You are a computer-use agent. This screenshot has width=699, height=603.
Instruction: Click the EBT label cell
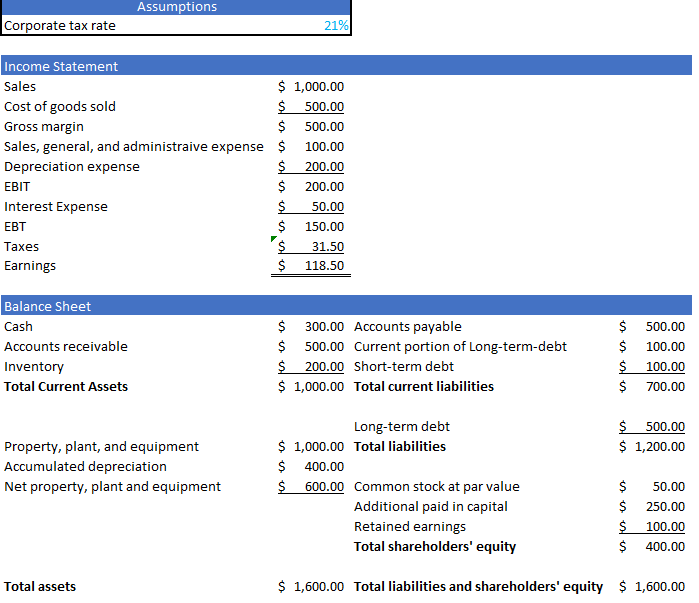click(x=15, y=227)
